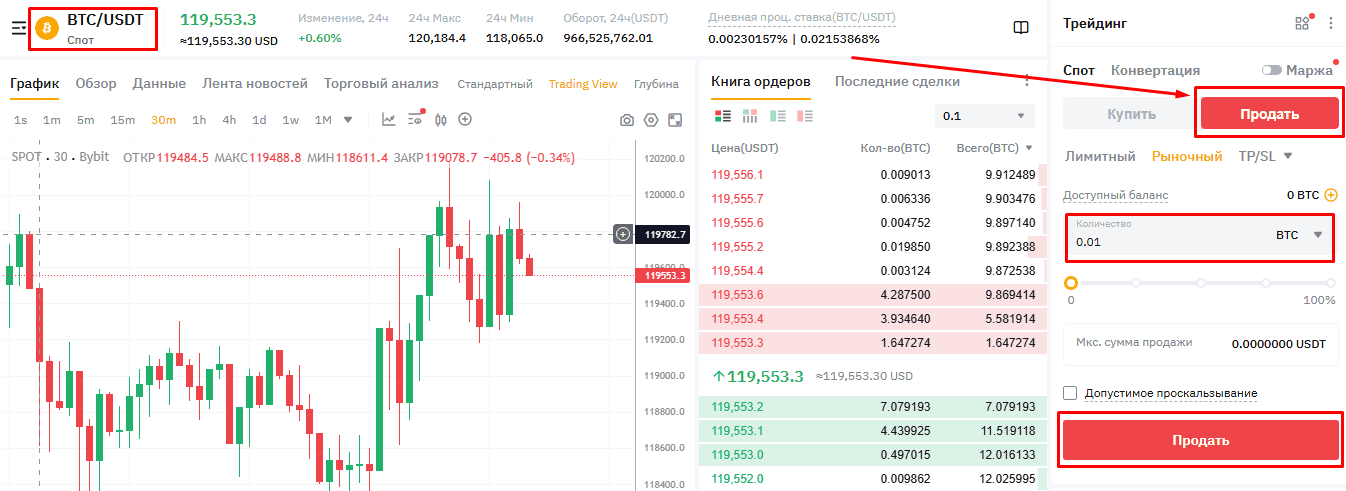Image resolution: width=1346 pixels, height=491 pixels.
Task: Open the Всего(BTC) column dropdown arrow
Action: [1027, 148]
